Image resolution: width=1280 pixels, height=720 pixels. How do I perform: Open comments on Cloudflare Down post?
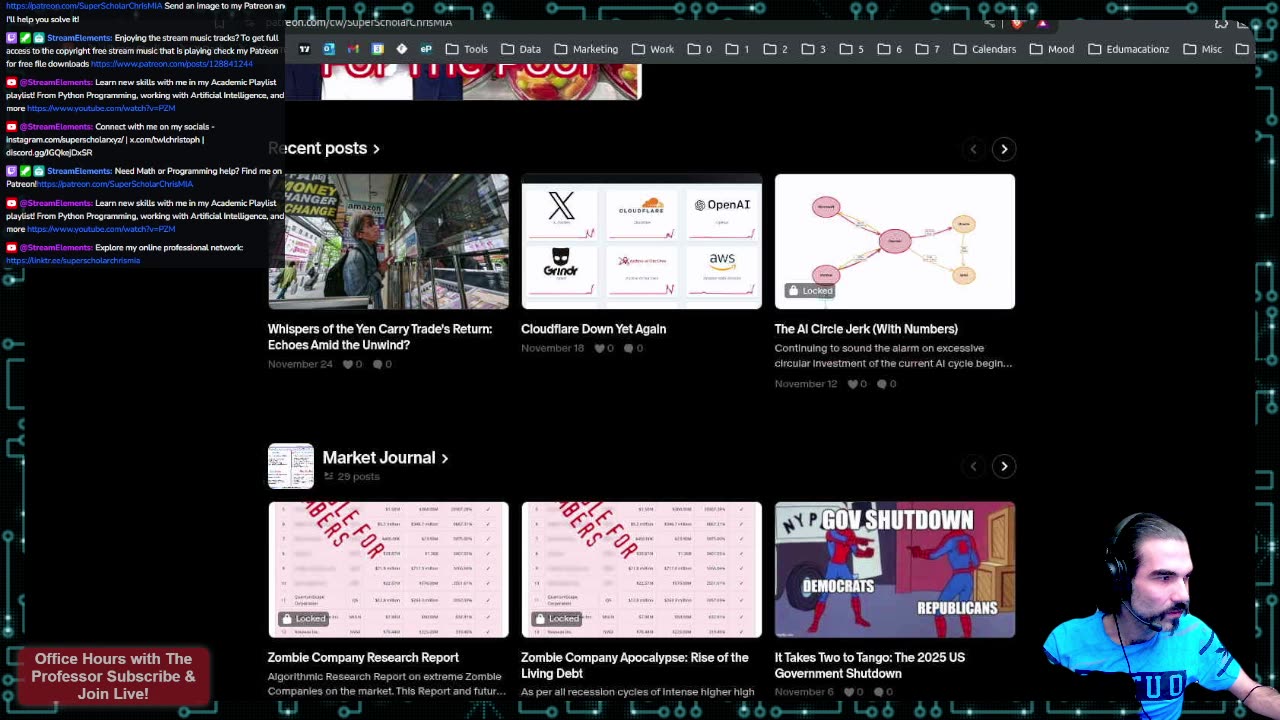(633, 348)
